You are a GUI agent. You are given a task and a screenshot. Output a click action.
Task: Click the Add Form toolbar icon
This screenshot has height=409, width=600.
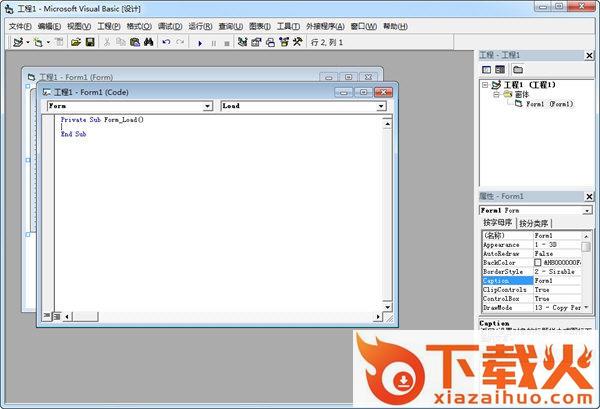[x=38, y=42]
